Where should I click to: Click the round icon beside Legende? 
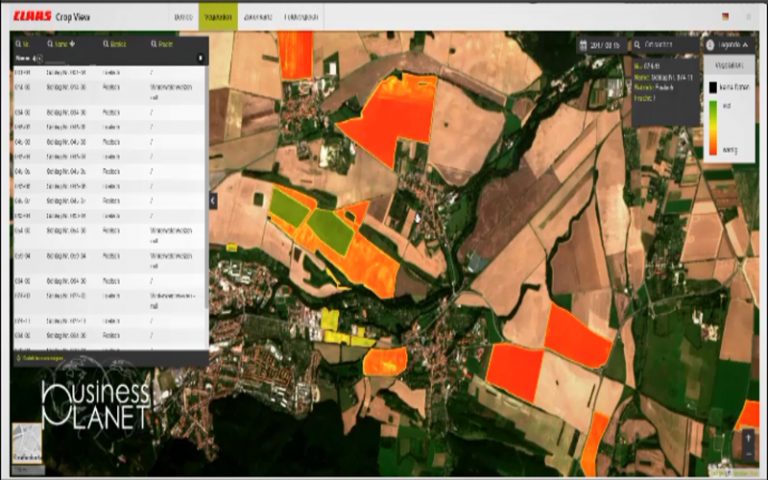(x=710, y=45)
